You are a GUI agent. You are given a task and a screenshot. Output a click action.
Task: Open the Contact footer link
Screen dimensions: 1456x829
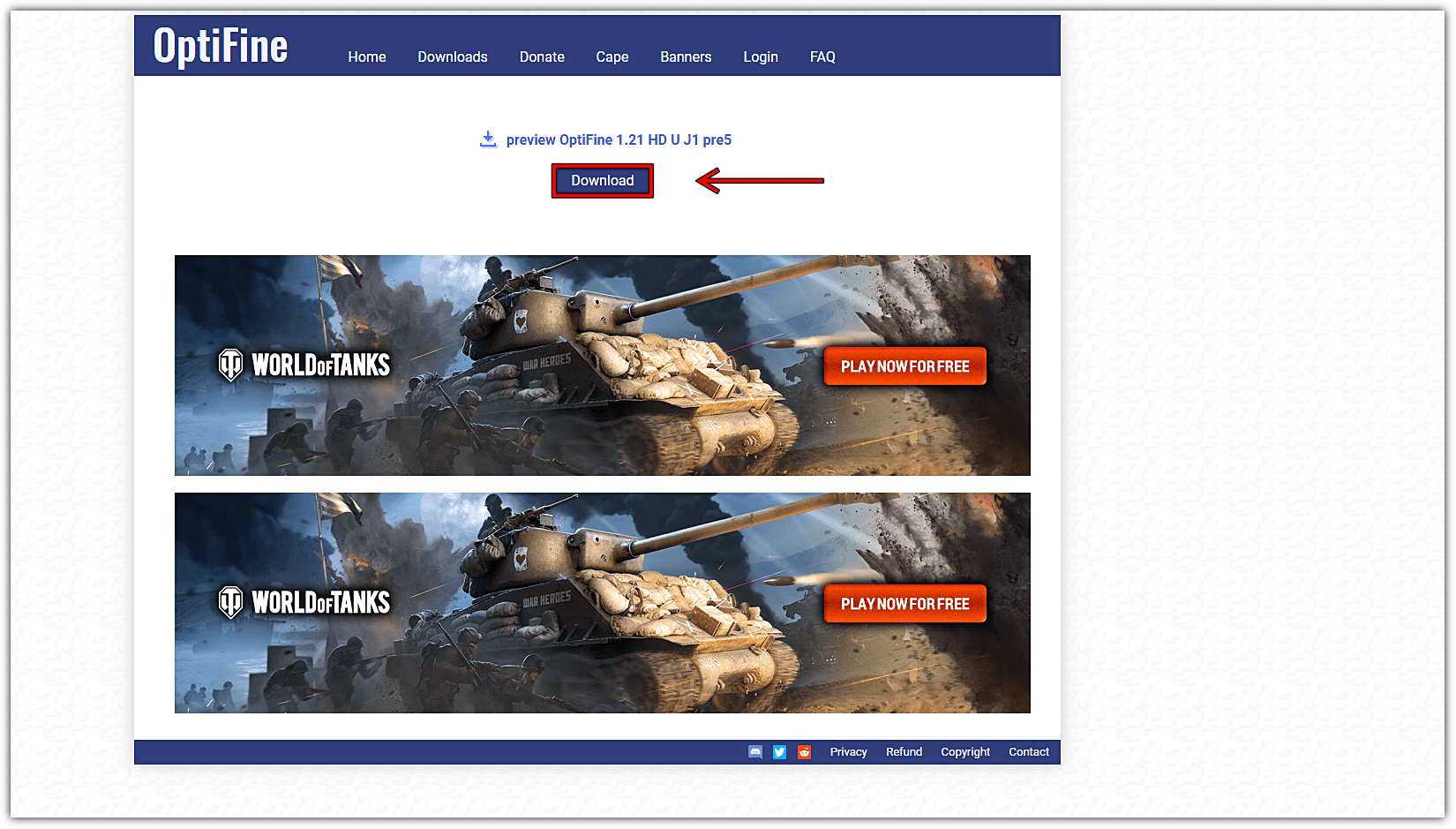pyautogui.click(x=1029, y=752)
